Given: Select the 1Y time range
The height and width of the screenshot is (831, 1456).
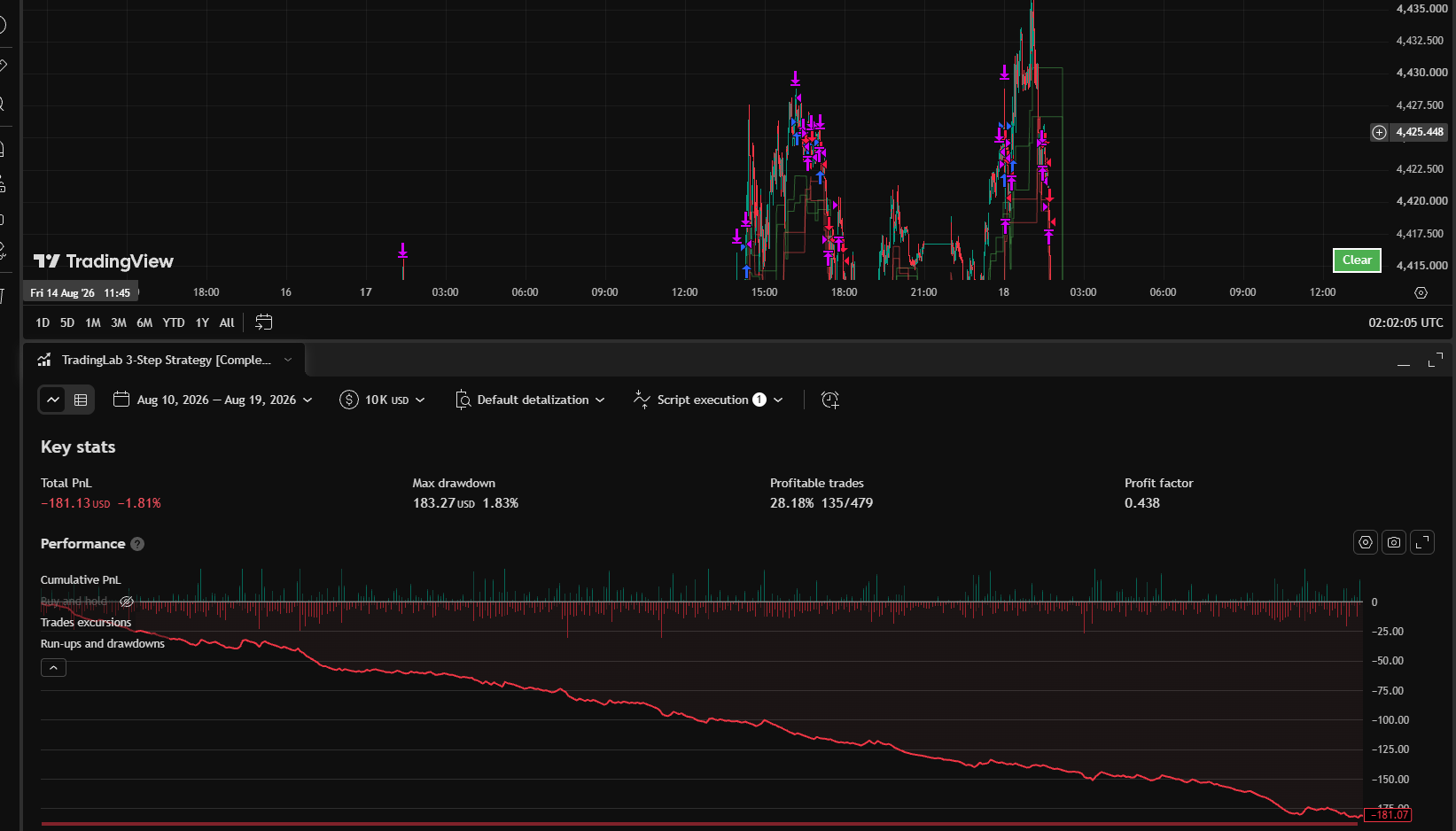Looking at the screenshot, I should coord(202,322).
